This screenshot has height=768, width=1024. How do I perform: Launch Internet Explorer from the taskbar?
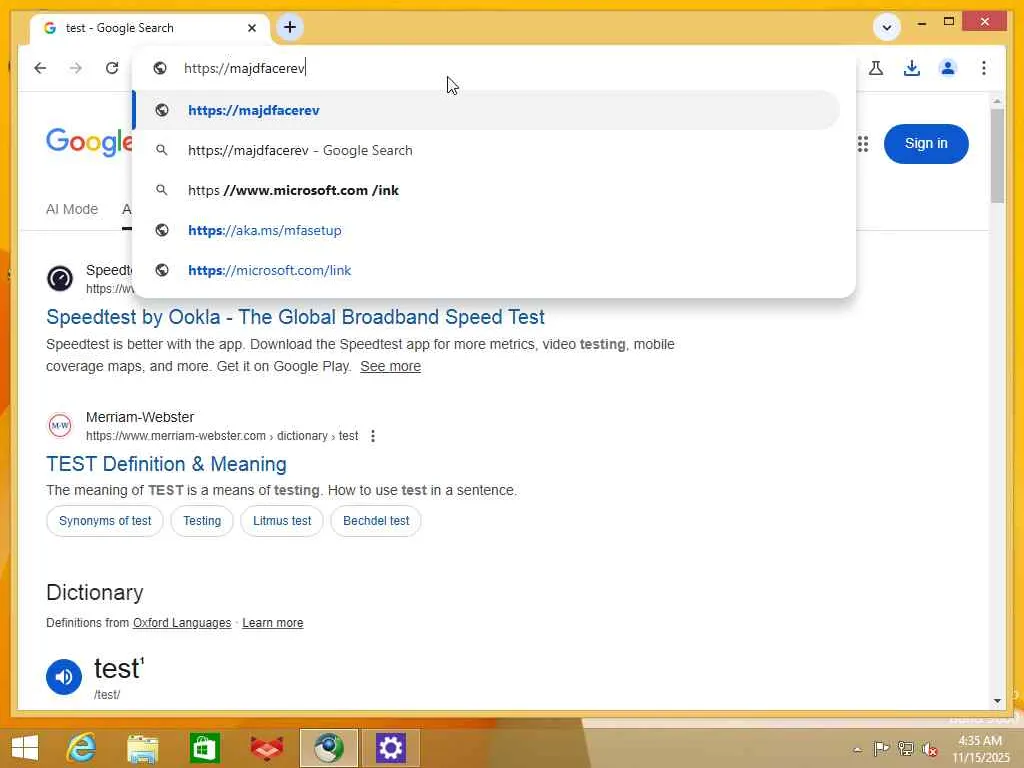point(82,748)
